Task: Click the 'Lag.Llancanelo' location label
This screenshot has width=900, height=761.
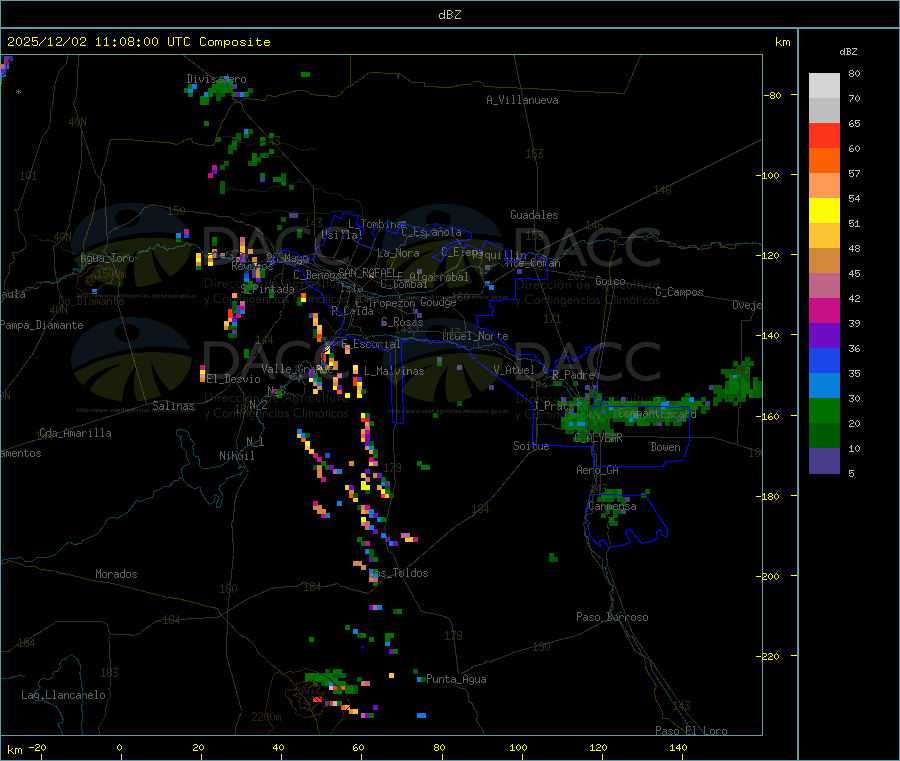Action: pyautogui.click(x=64, y=695)
